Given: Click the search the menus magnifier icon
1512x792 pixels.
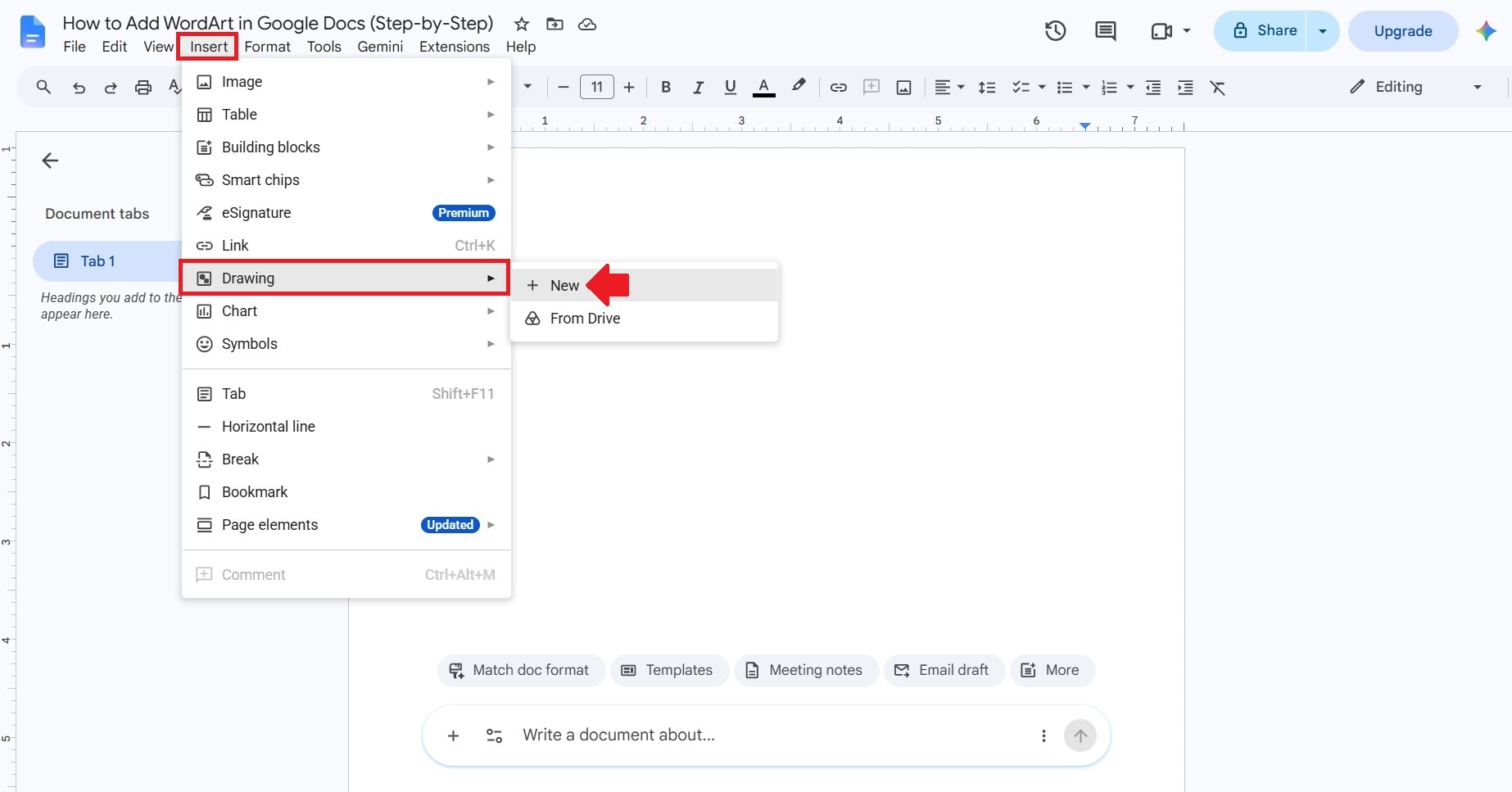Looking at the screenshot, I should [44, 87].
